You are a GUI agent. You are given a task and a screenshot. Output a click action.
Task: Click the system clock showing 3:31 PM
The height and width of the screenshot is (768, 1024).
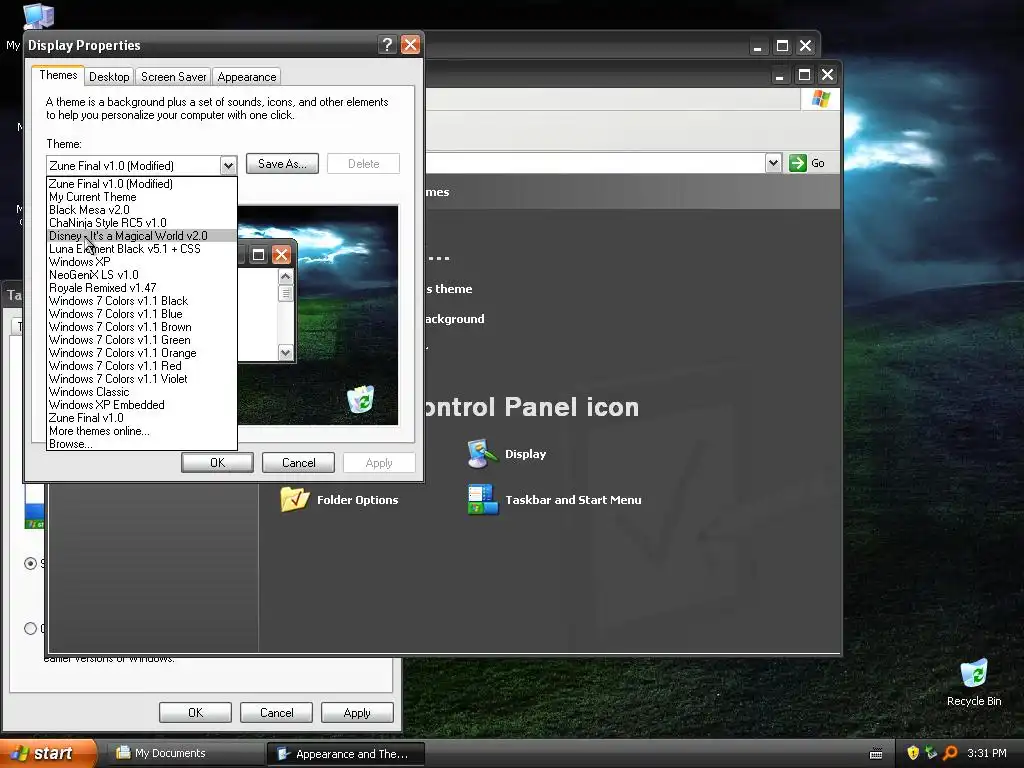pyautogui.click(x=987, y=753)
